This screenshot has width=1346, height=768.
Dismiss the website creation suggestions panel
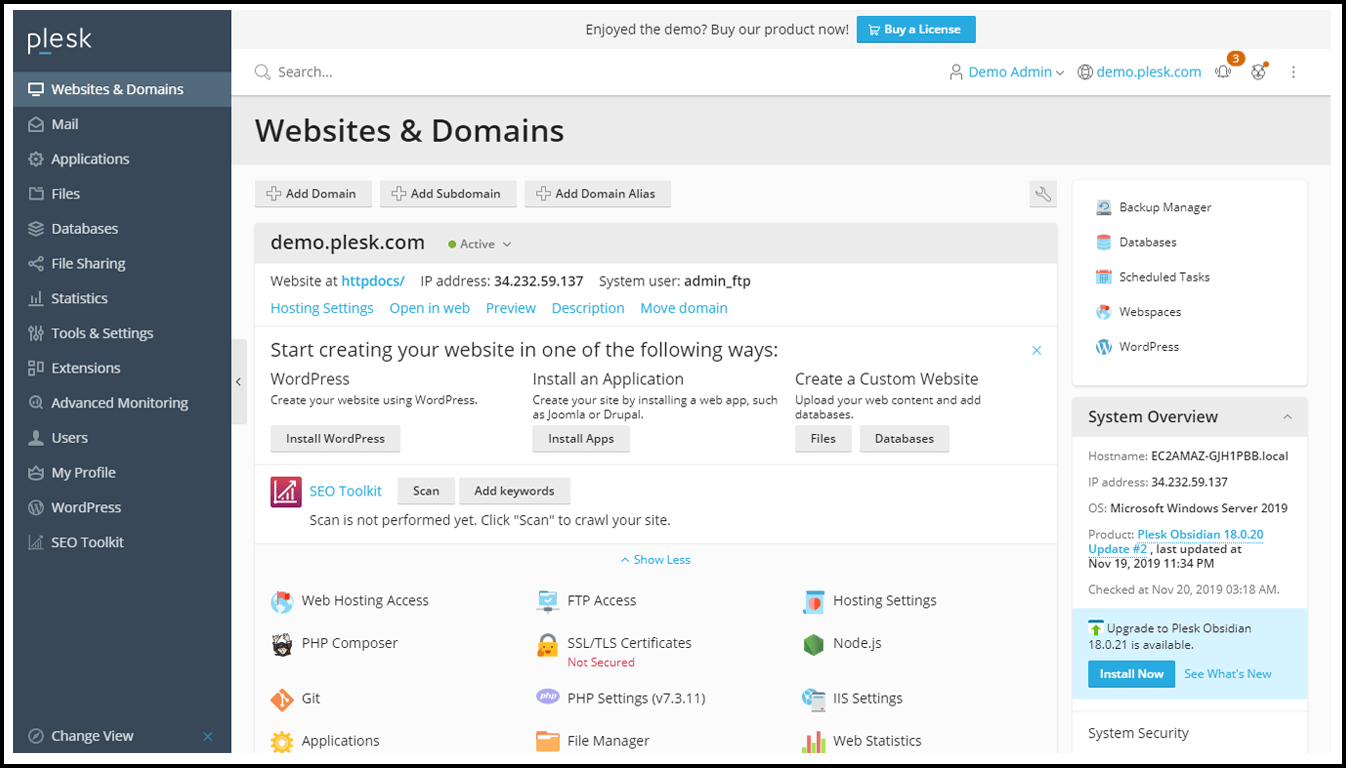pyautogui.click(x=1037, y=351)
